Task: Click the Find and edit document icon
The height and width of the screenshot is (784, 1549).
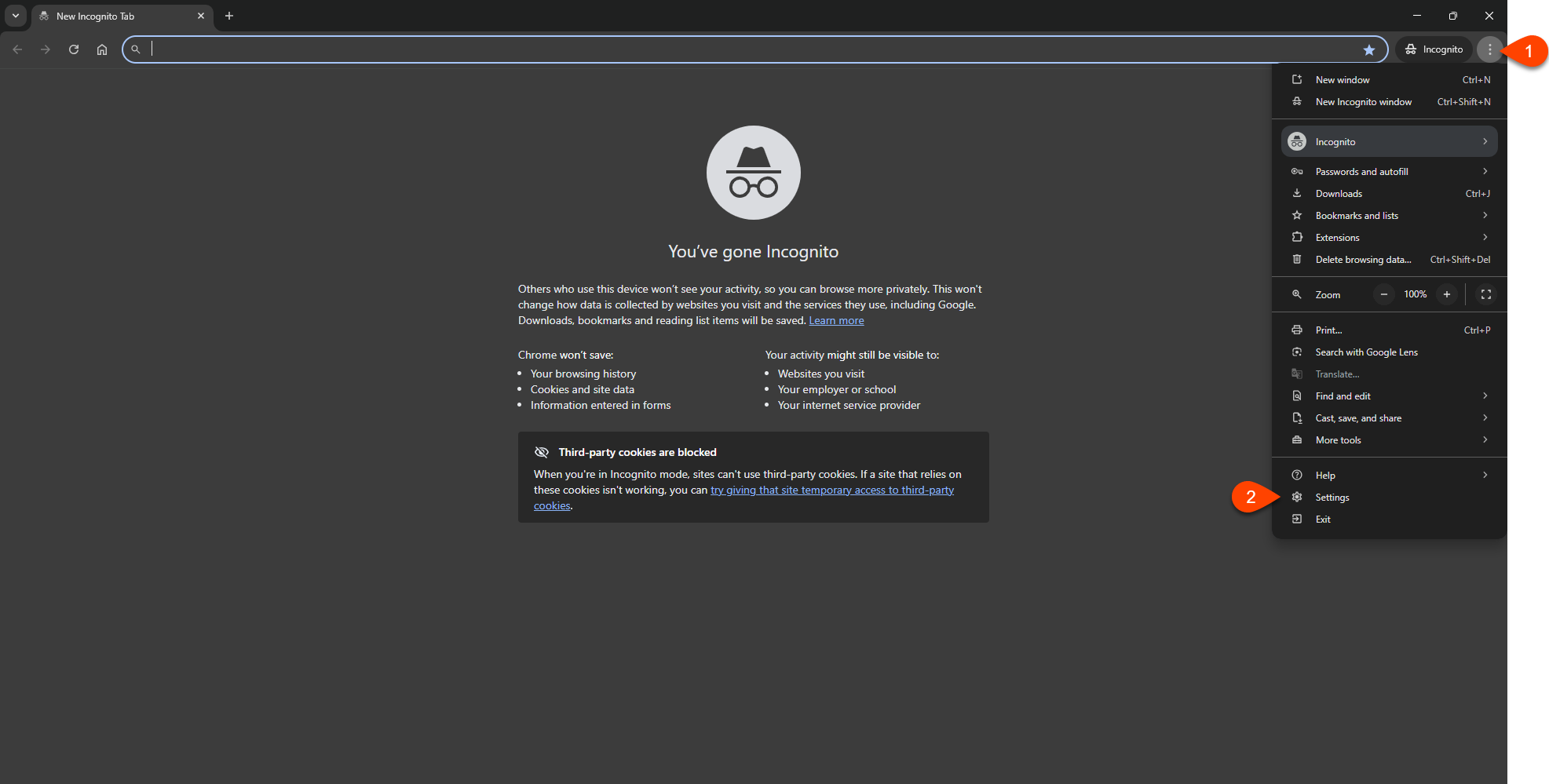Action: click(1297, 396)
